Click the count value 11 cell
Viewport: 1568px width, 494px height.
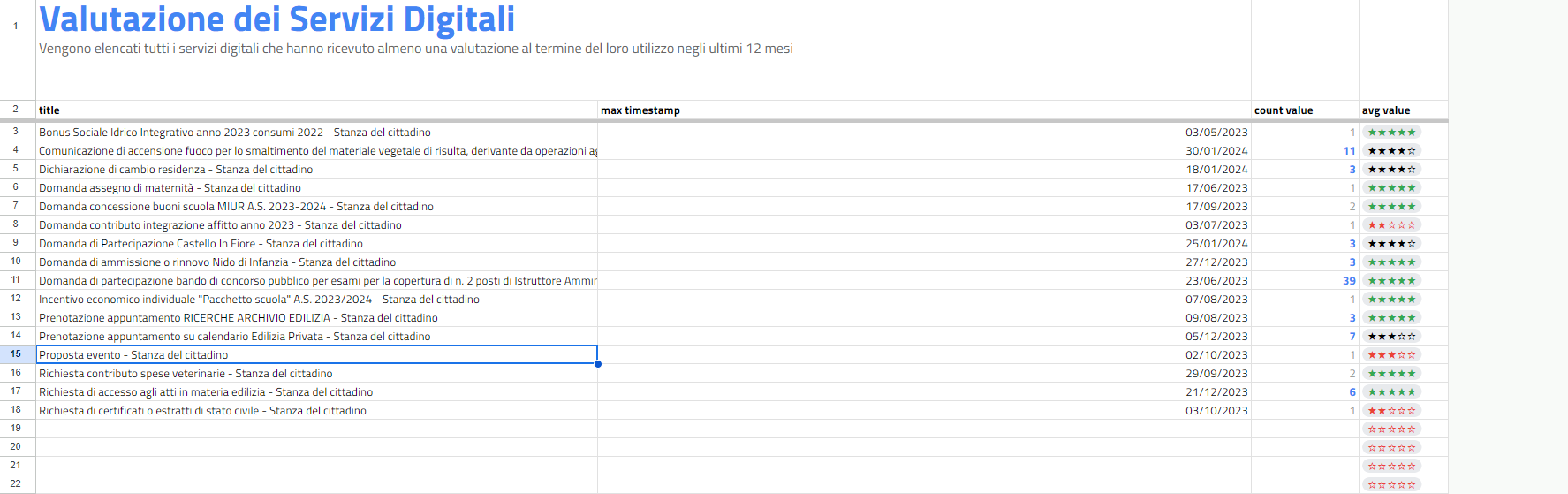[x=1304, y=151]
